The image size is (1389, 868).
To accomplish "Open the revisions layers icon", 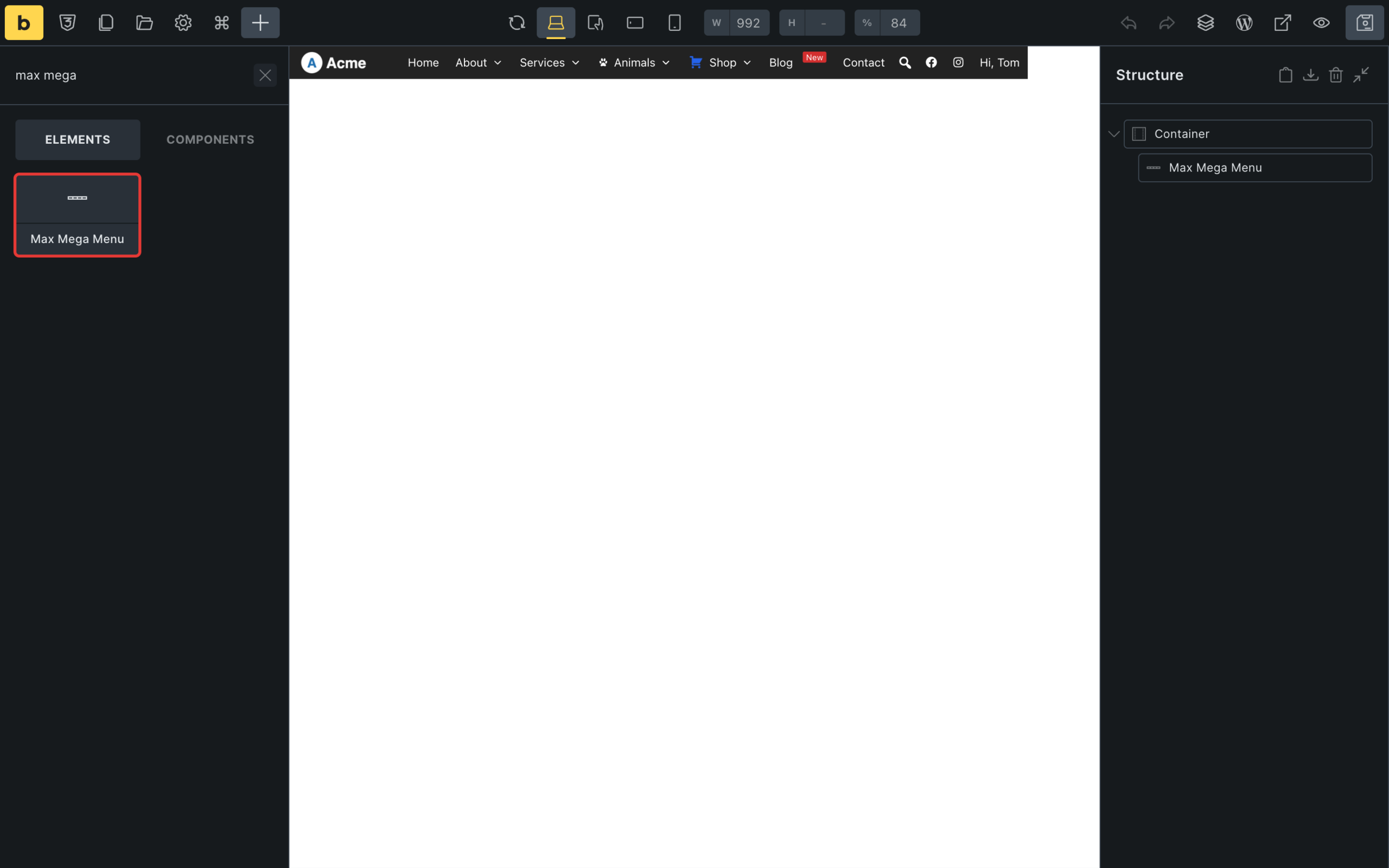I will tap(1205, 23).
